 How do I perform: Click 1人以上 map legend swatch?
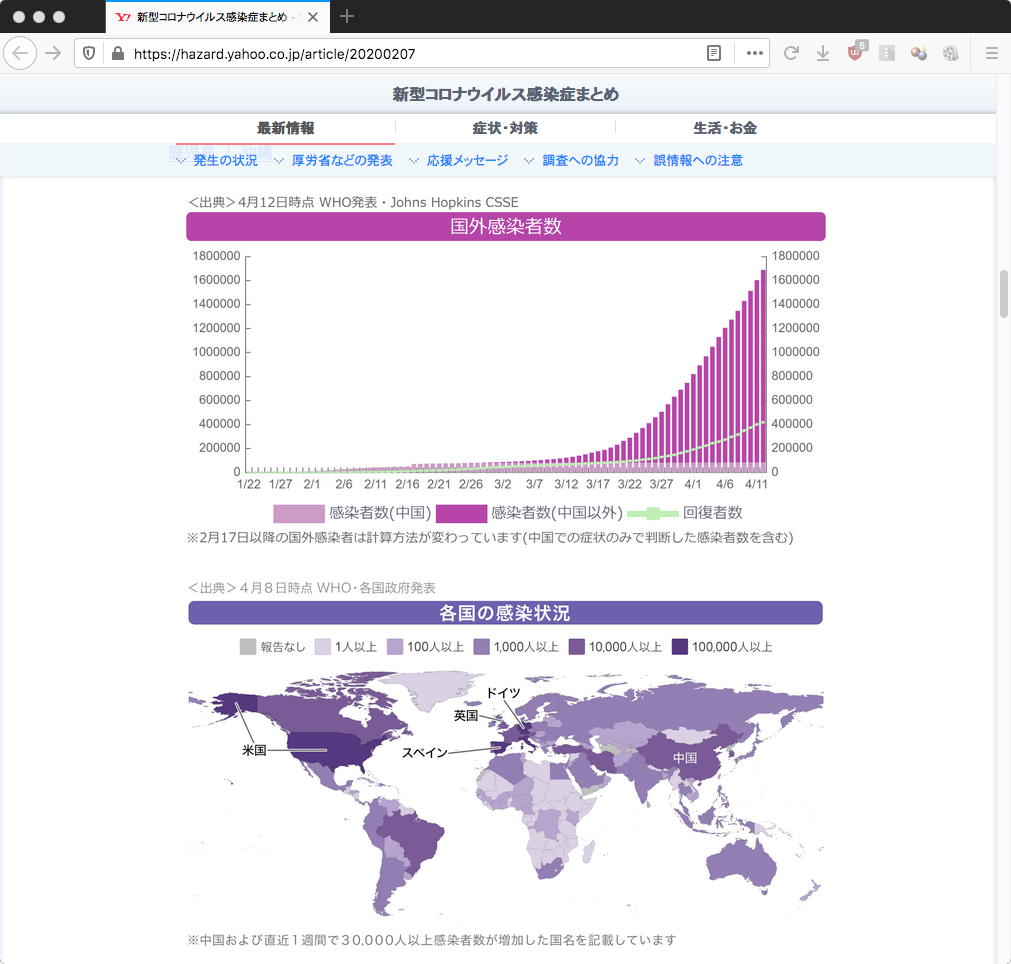point(322,647)
